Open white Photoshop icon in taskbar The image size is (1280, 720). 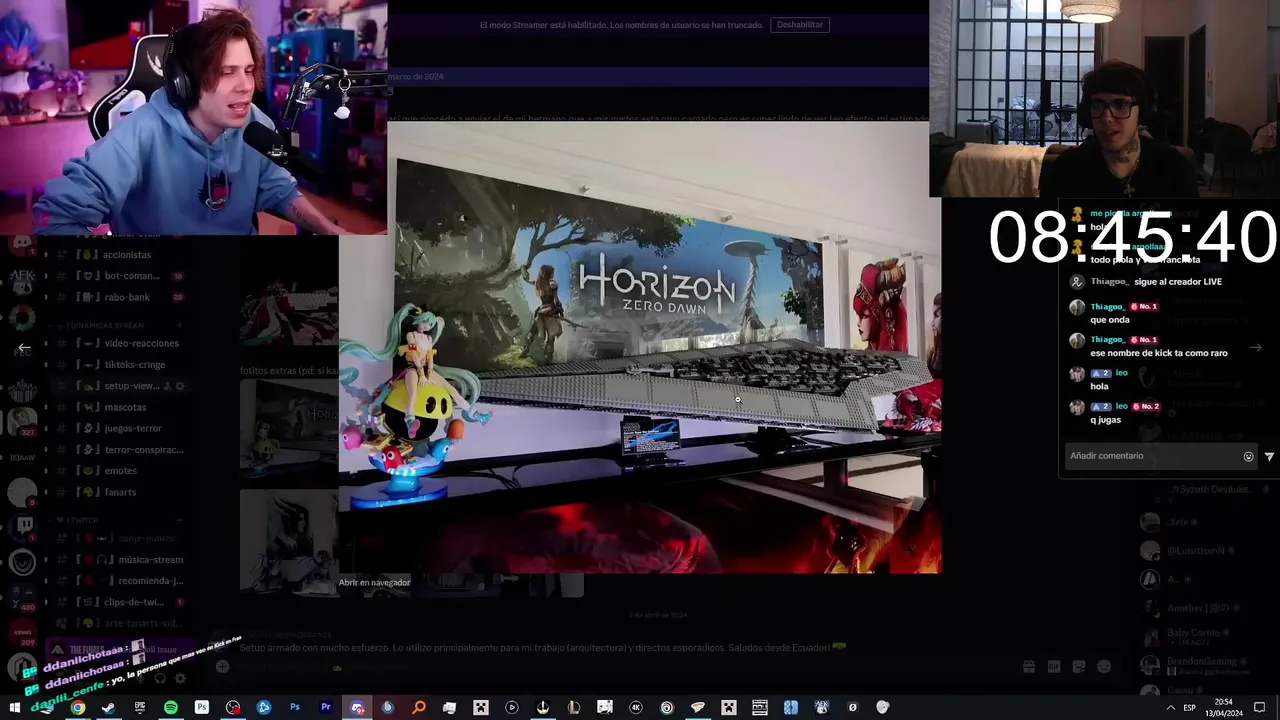click(202, 708)
